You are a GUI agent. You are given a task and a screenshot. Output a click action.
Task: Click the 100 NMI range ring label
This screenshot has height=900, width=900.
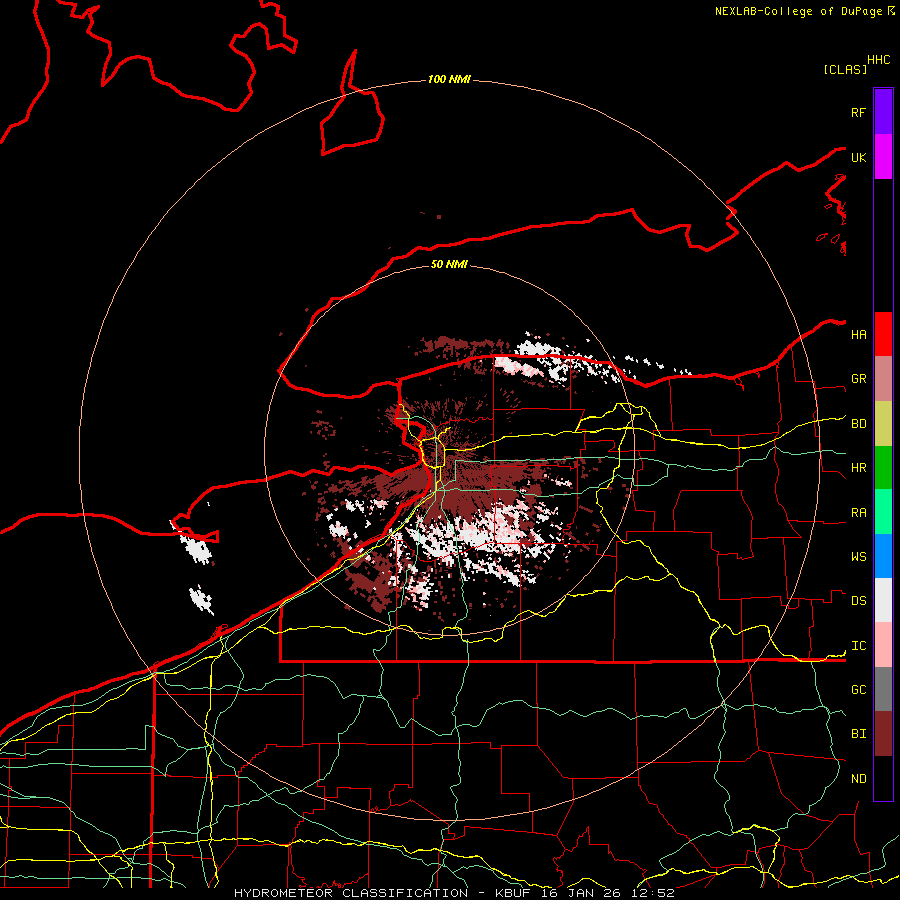449,79
